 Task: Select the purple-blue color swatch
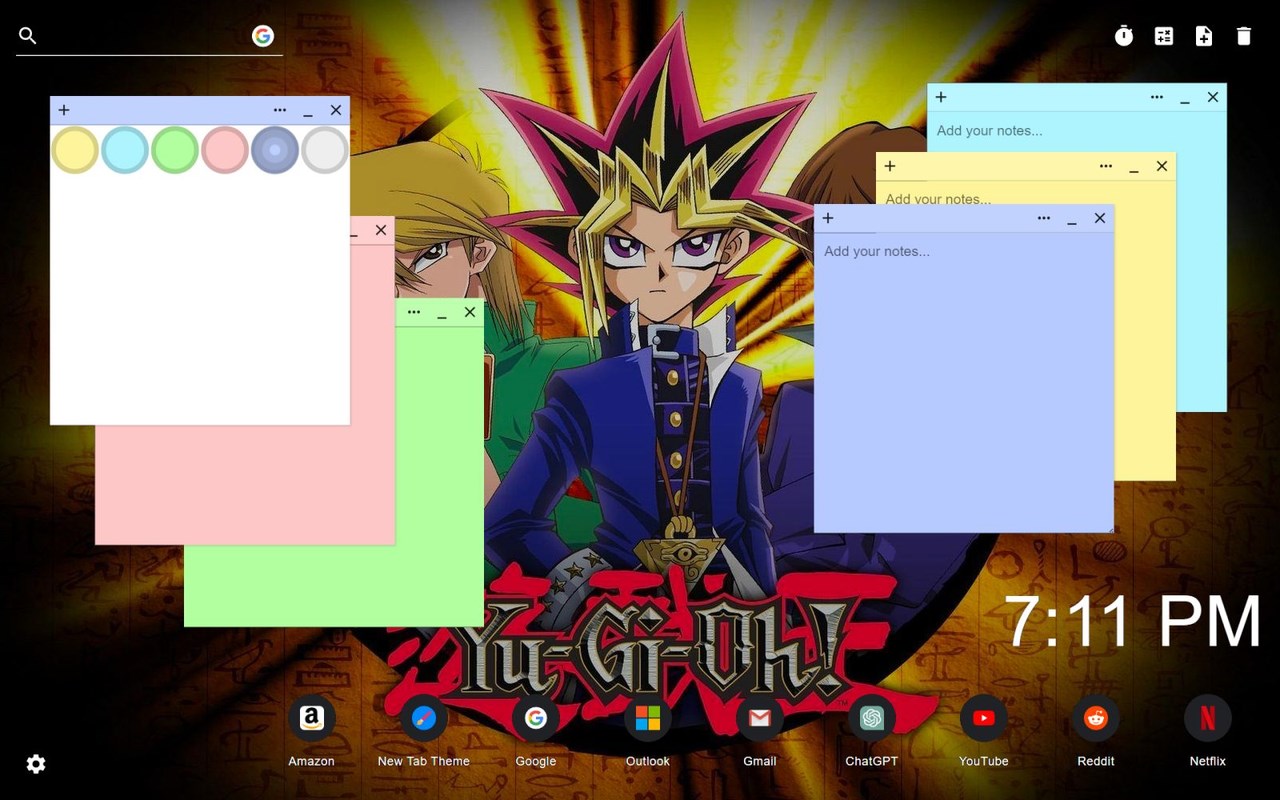click(275, 150)
